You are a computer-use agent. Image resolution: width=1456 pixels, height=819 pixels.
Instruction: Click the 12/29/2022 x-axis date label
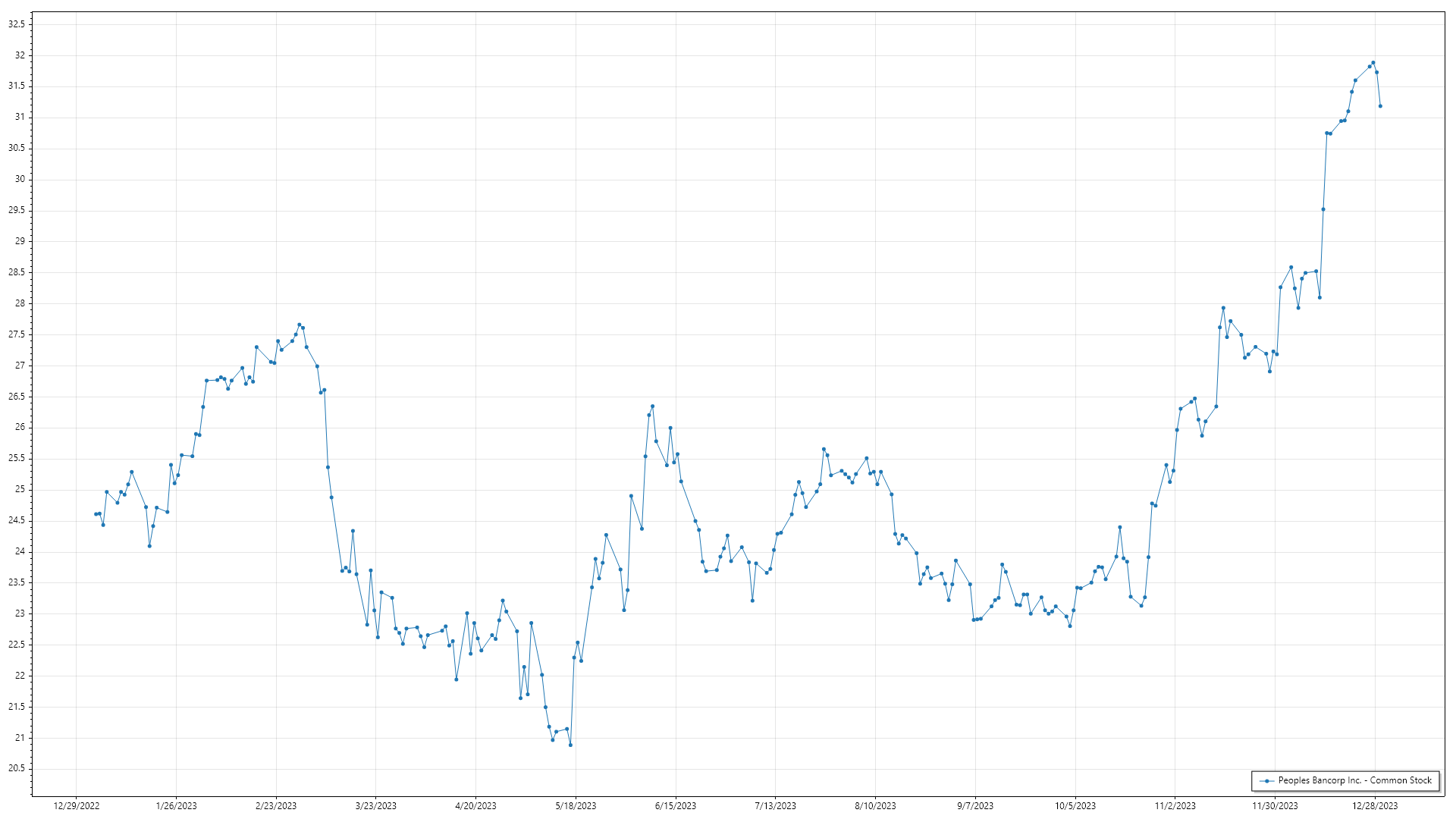point(77,805)
